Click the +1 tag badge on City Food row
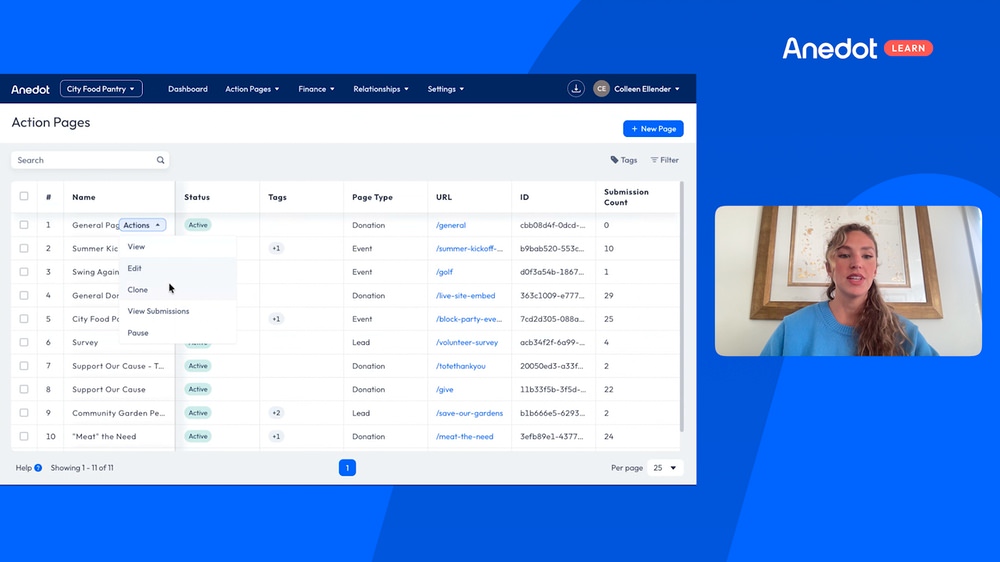This screenshot has height=562, width=1000. (x=276, y=319)
